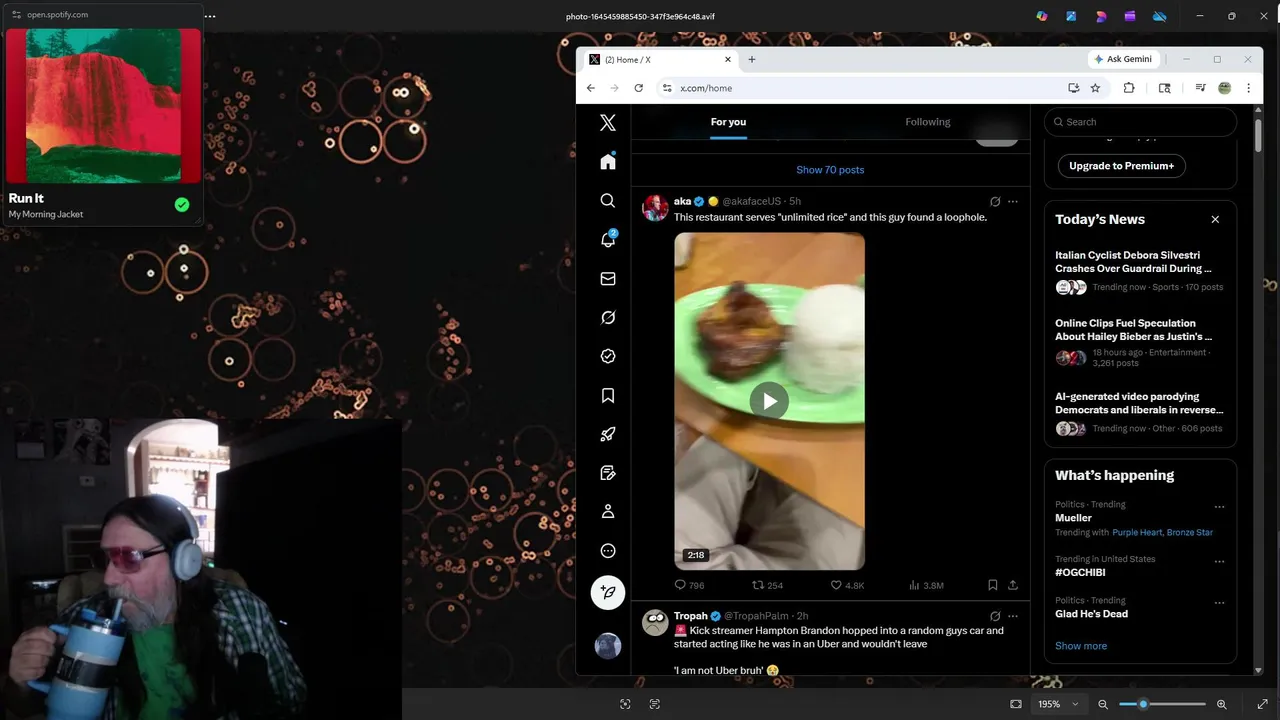Switch to the For you tab
Viewport: 1280px width, 720px height.
pyautogui.click(x=728, y=122)
